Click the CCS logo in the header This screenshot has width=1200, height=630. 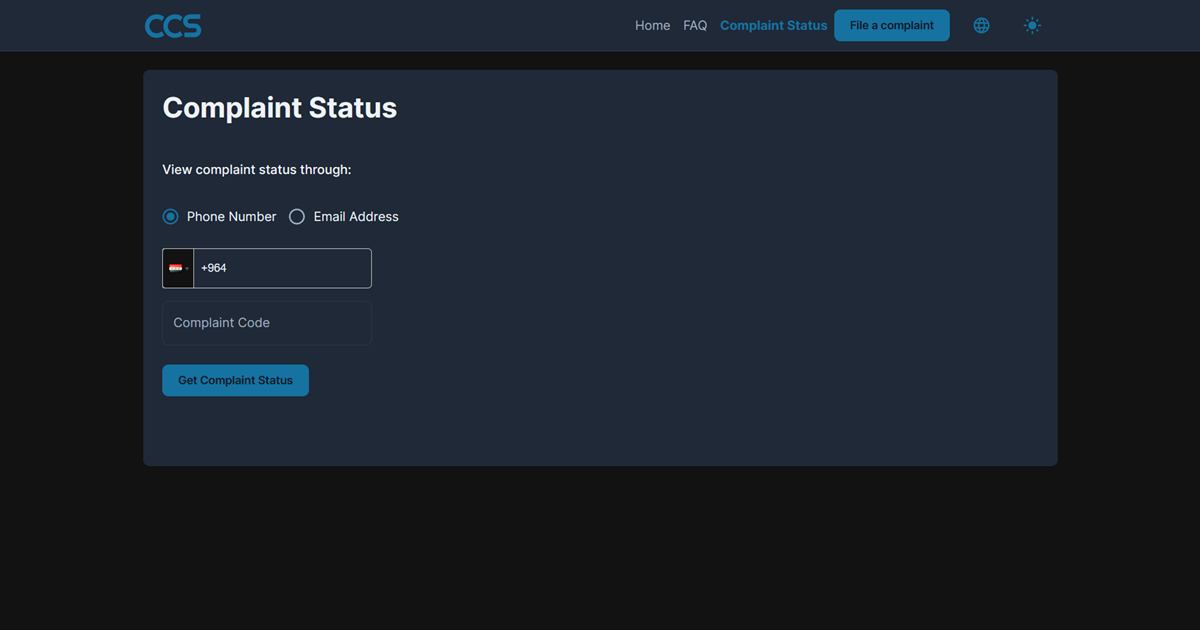coord(173,26)
